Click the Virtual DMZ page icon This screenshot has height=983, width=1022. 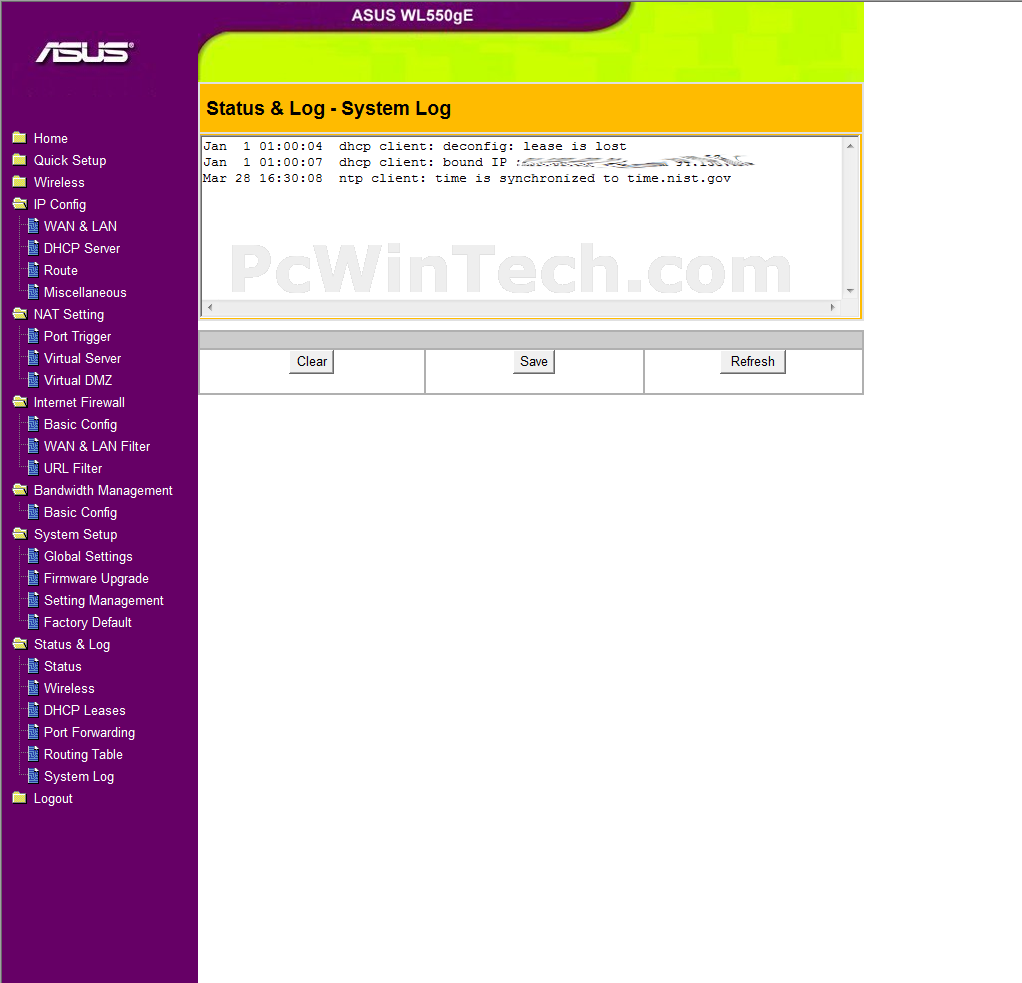click(33, 380)
